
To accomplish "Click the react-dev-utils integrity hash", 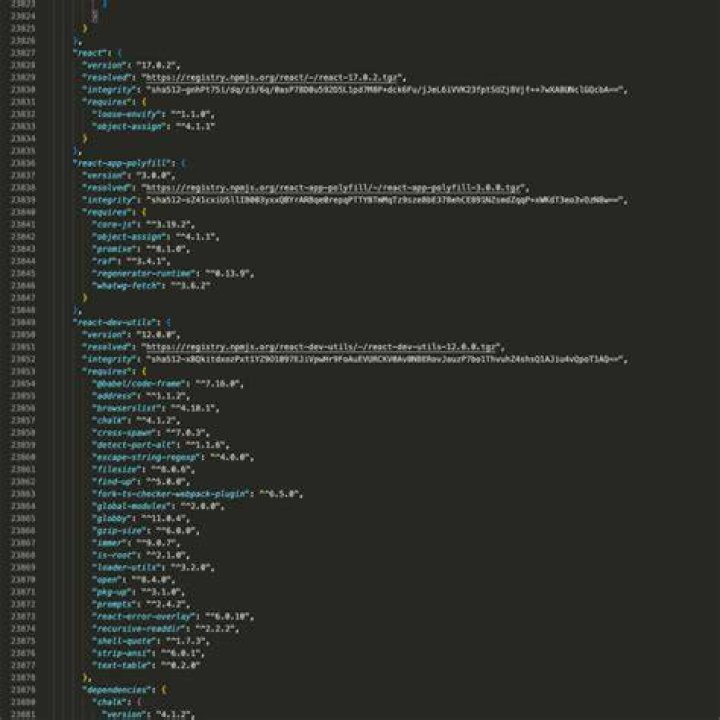I will coord(385,359).
